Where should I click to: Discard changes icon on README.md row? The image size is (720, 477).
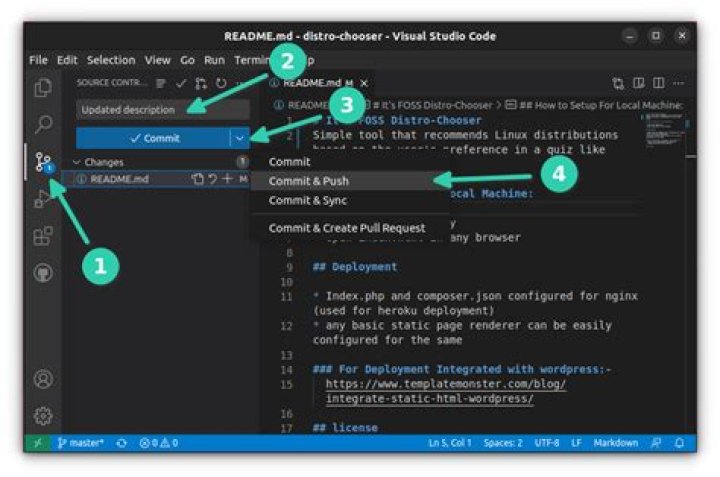pyautogui.click(x=213, y=179)
